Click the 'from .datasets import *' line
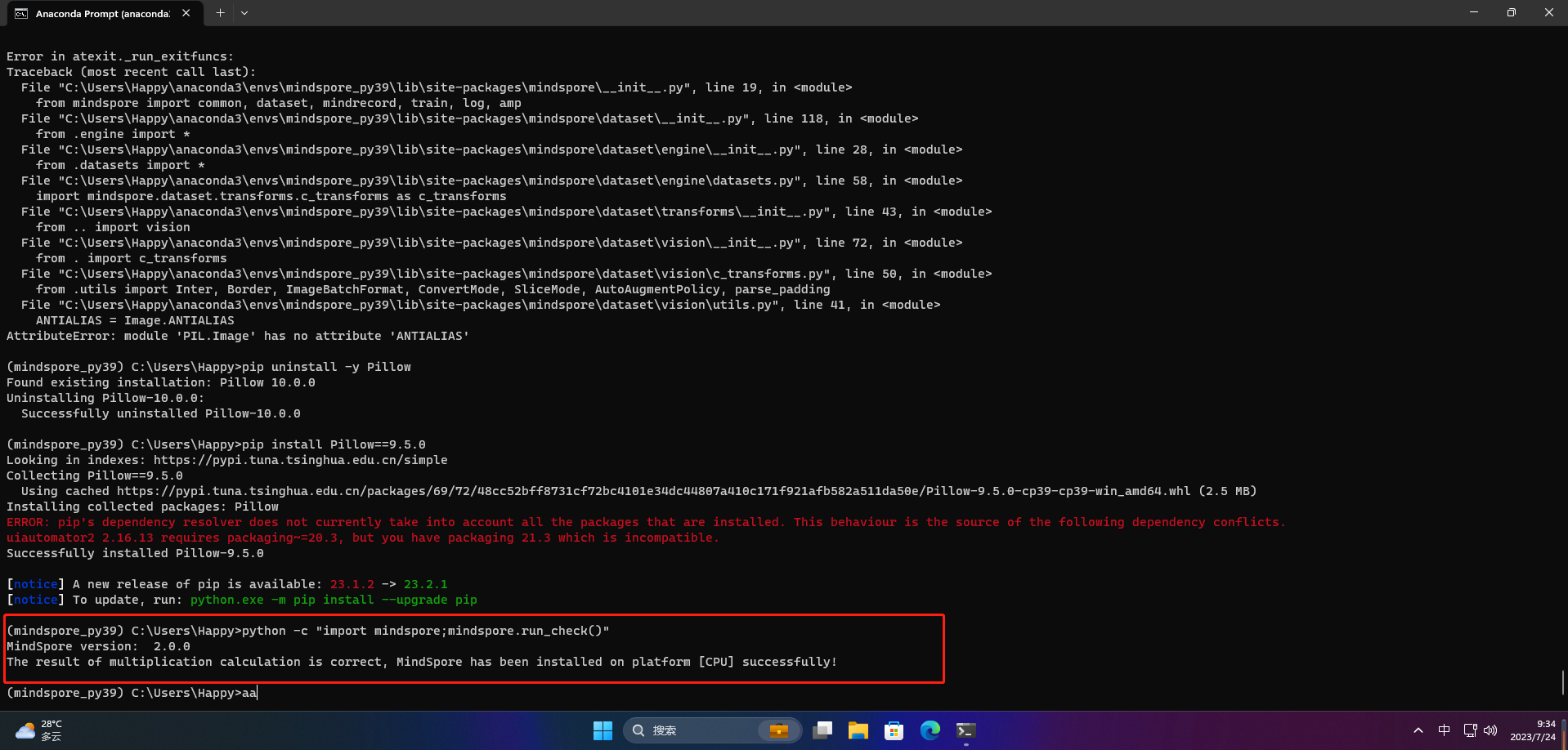 tap(120, 165)
